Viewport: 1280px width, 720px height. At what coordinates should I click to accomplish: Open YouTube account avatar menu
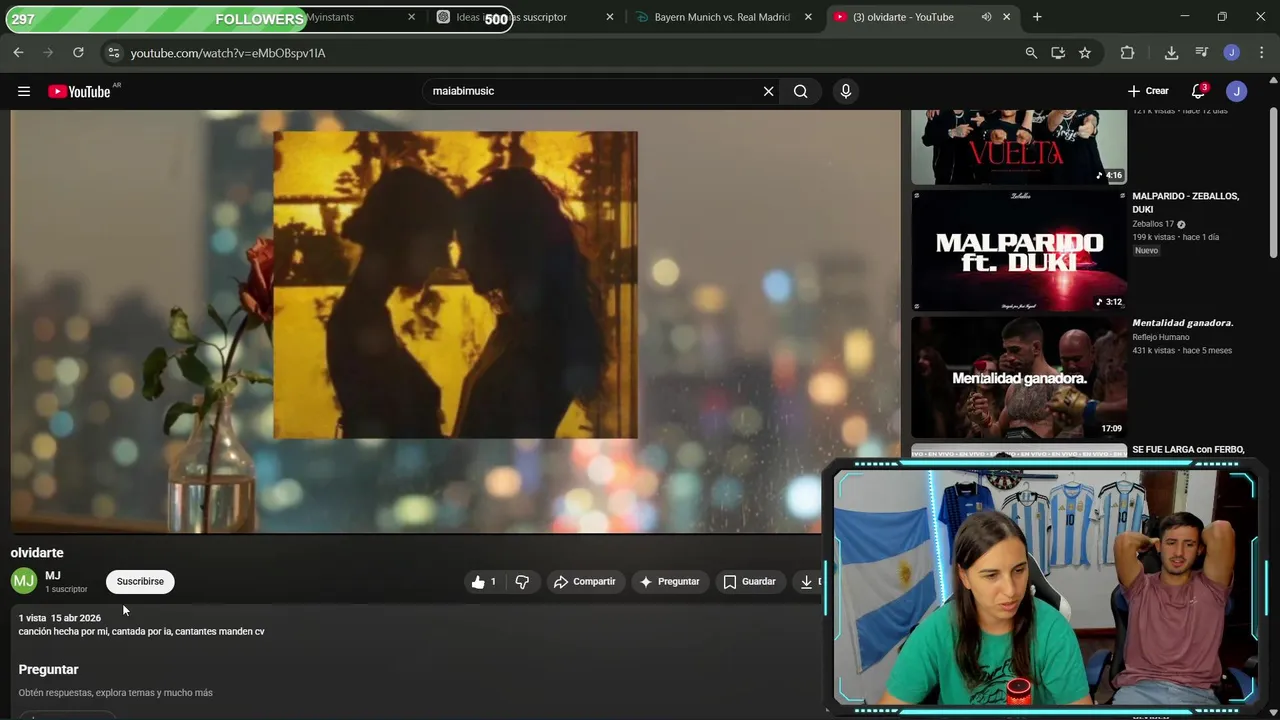(1237, 91)
